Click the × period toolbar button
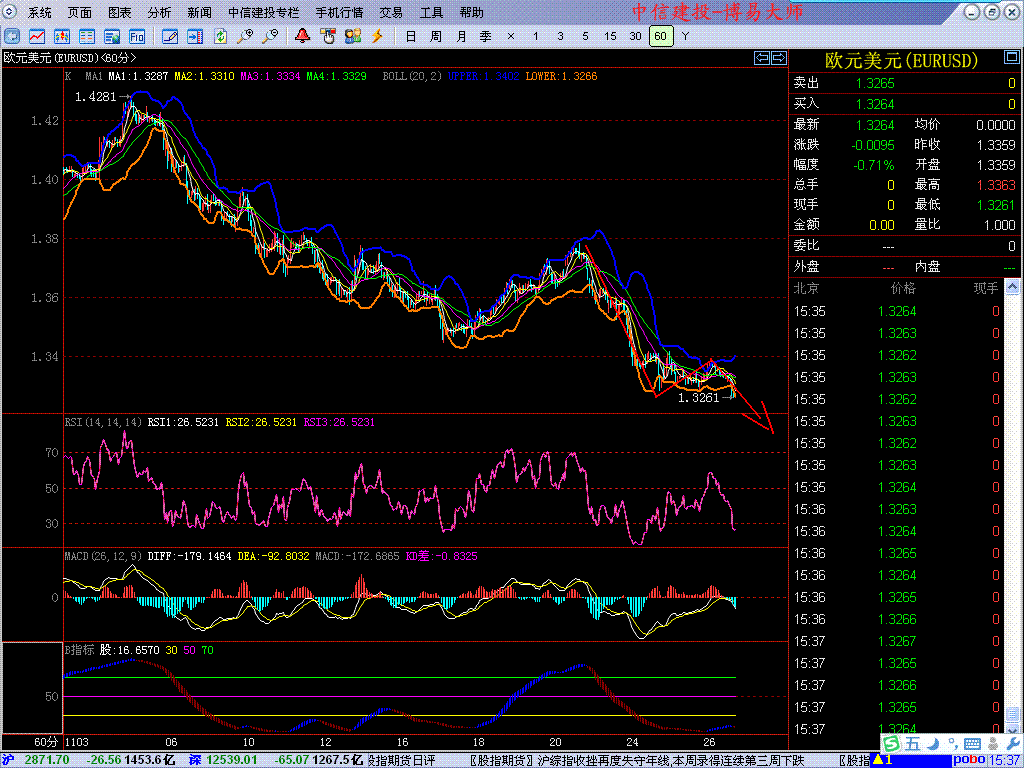The height and width of the screenshot is (768, 1024). click(x=511, y=37)
